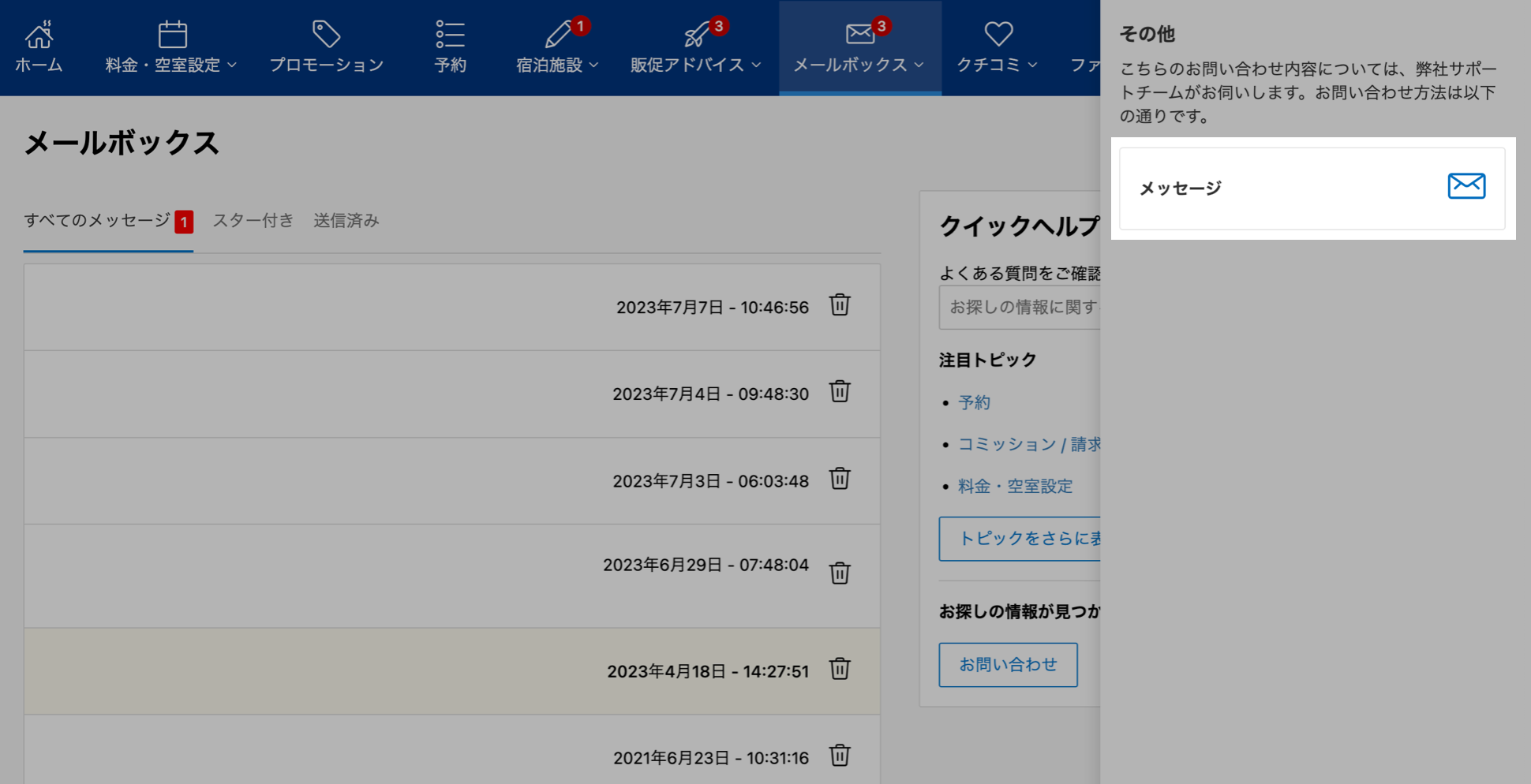Open the Reservations list icon

click(450, 35)
